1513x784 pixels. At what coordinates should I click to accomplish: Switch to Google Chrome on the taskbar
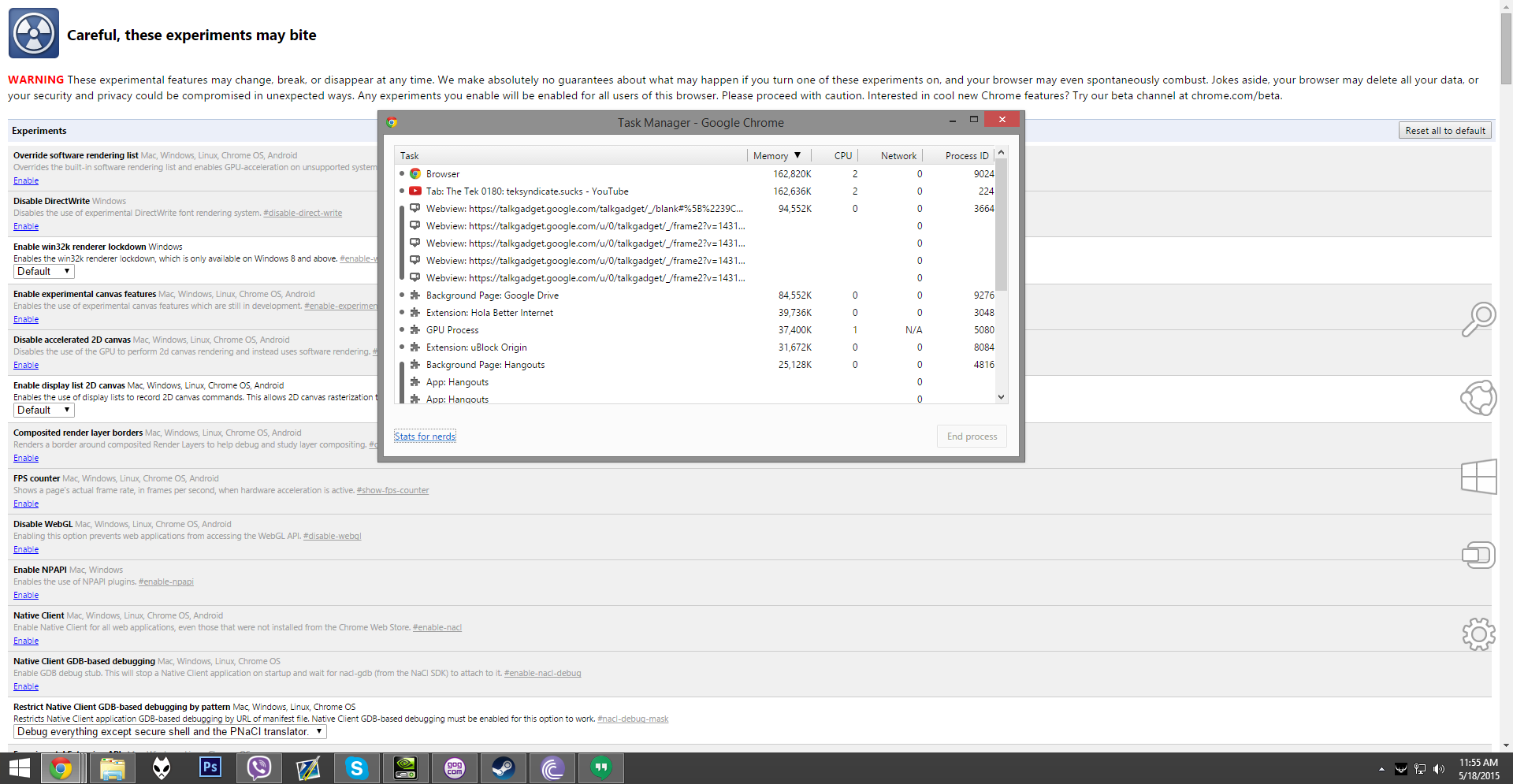pos(61,768)
